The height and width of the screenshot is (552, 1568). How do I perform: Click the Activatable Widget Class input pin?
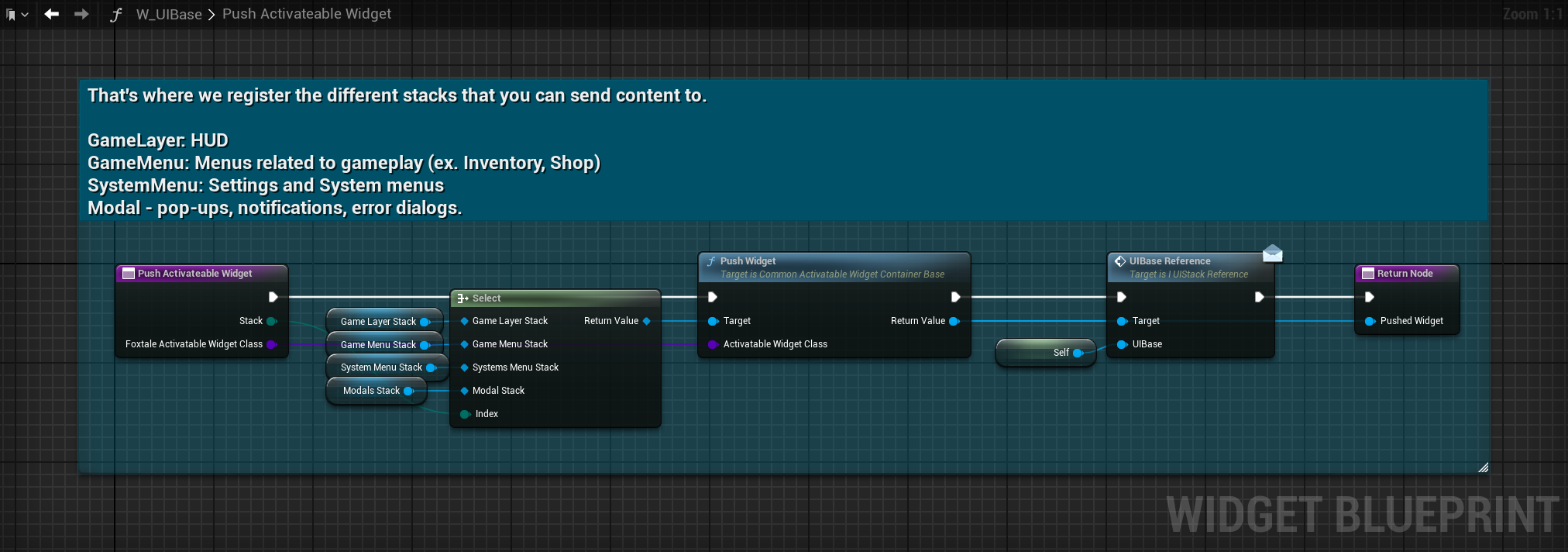(713, 344)
